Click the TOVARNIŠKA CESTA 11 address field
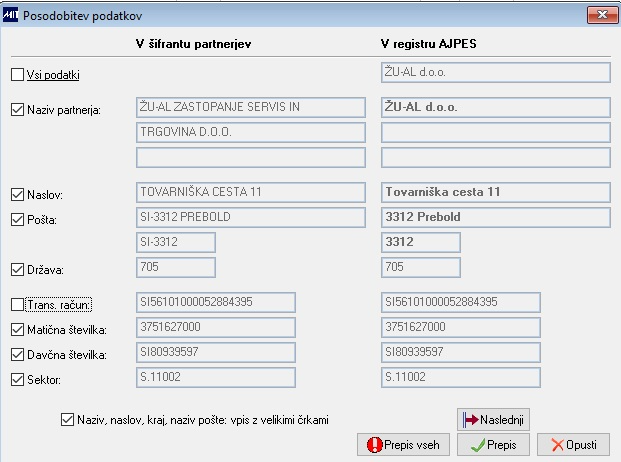 (251, 192)
